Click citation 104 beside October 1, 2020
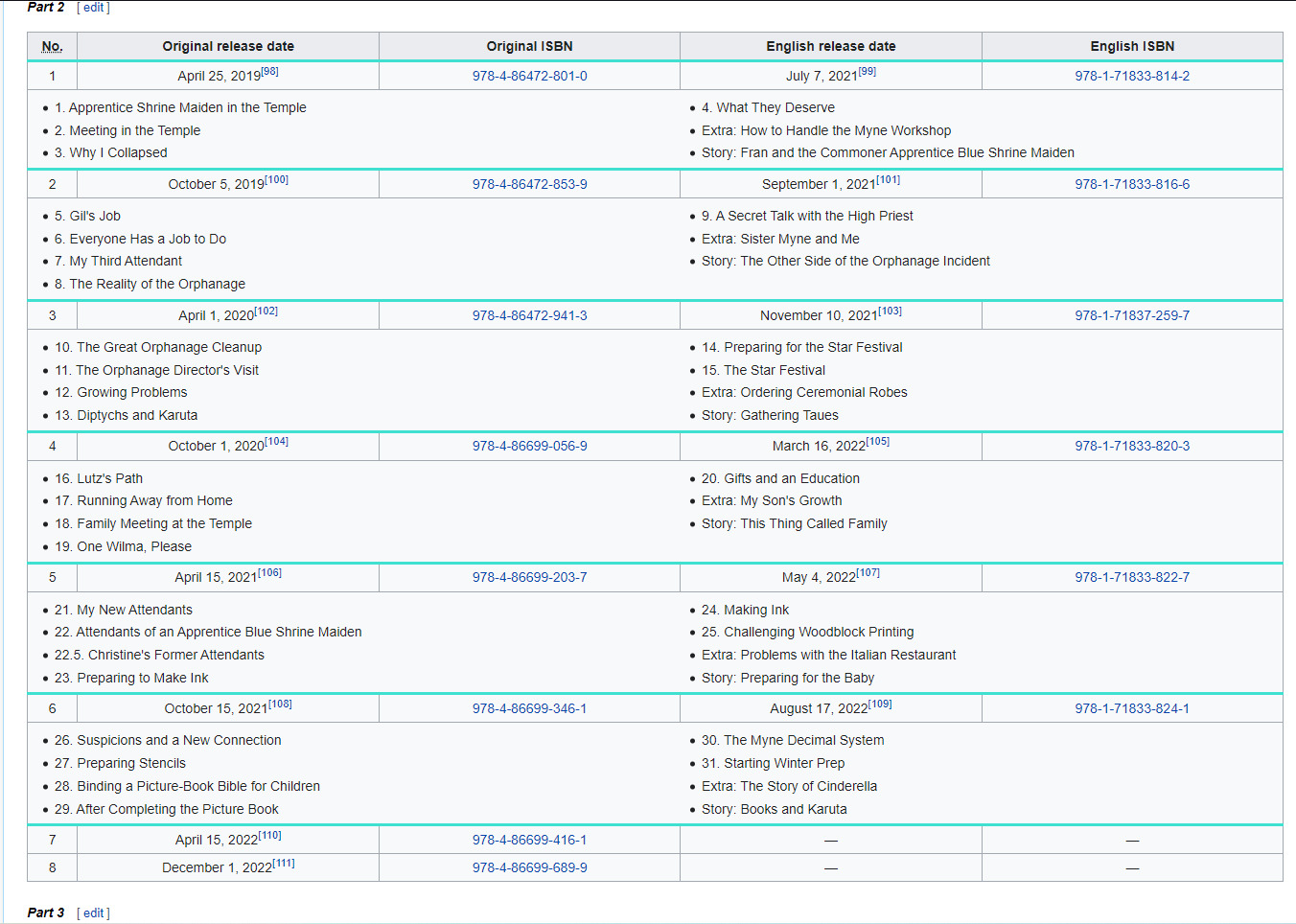The width and height of the screenshot is (1296, 924). [276, 442]
